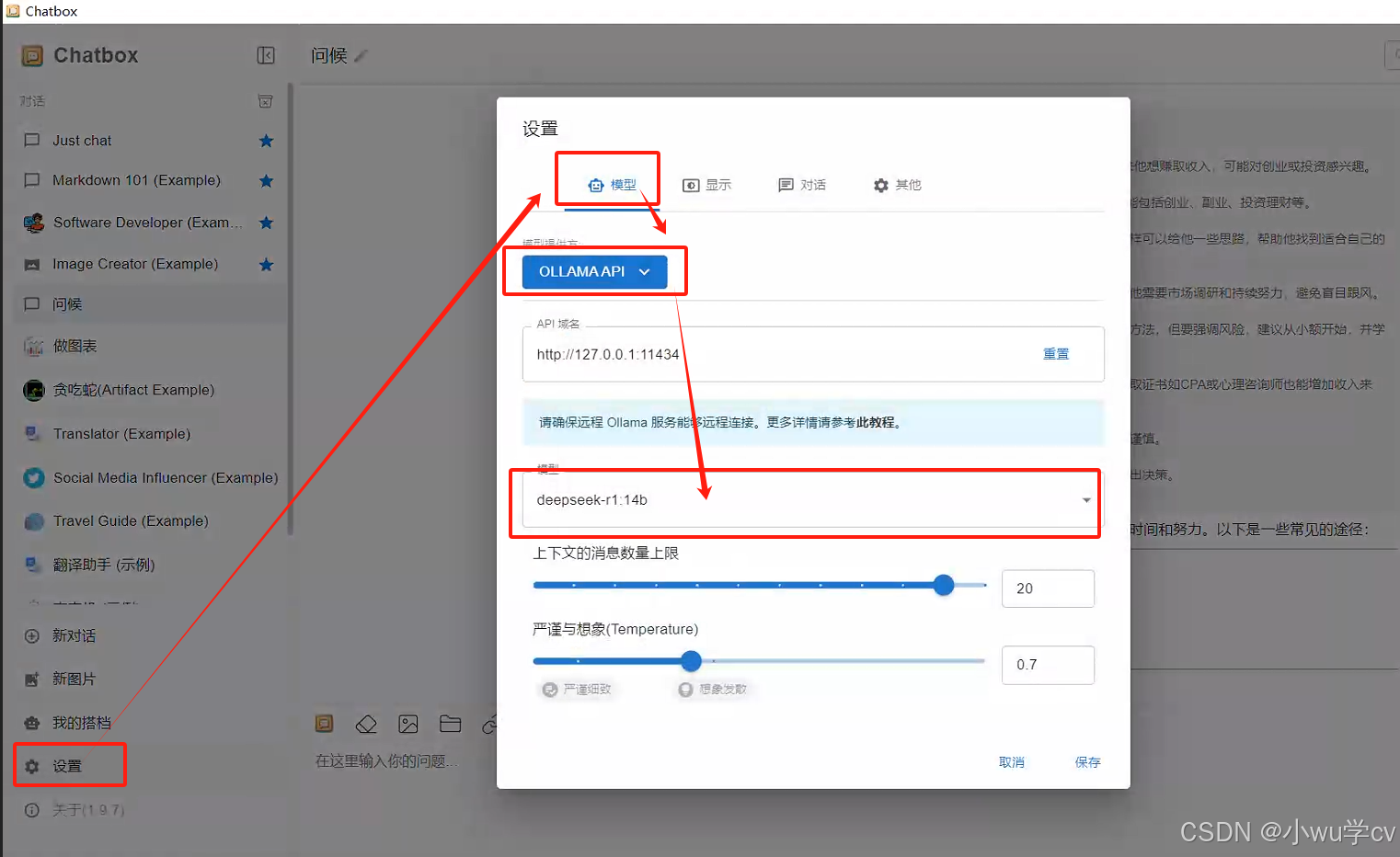Start a new chat with 新对话
The image size is (1400, 857).
[74, 636]
